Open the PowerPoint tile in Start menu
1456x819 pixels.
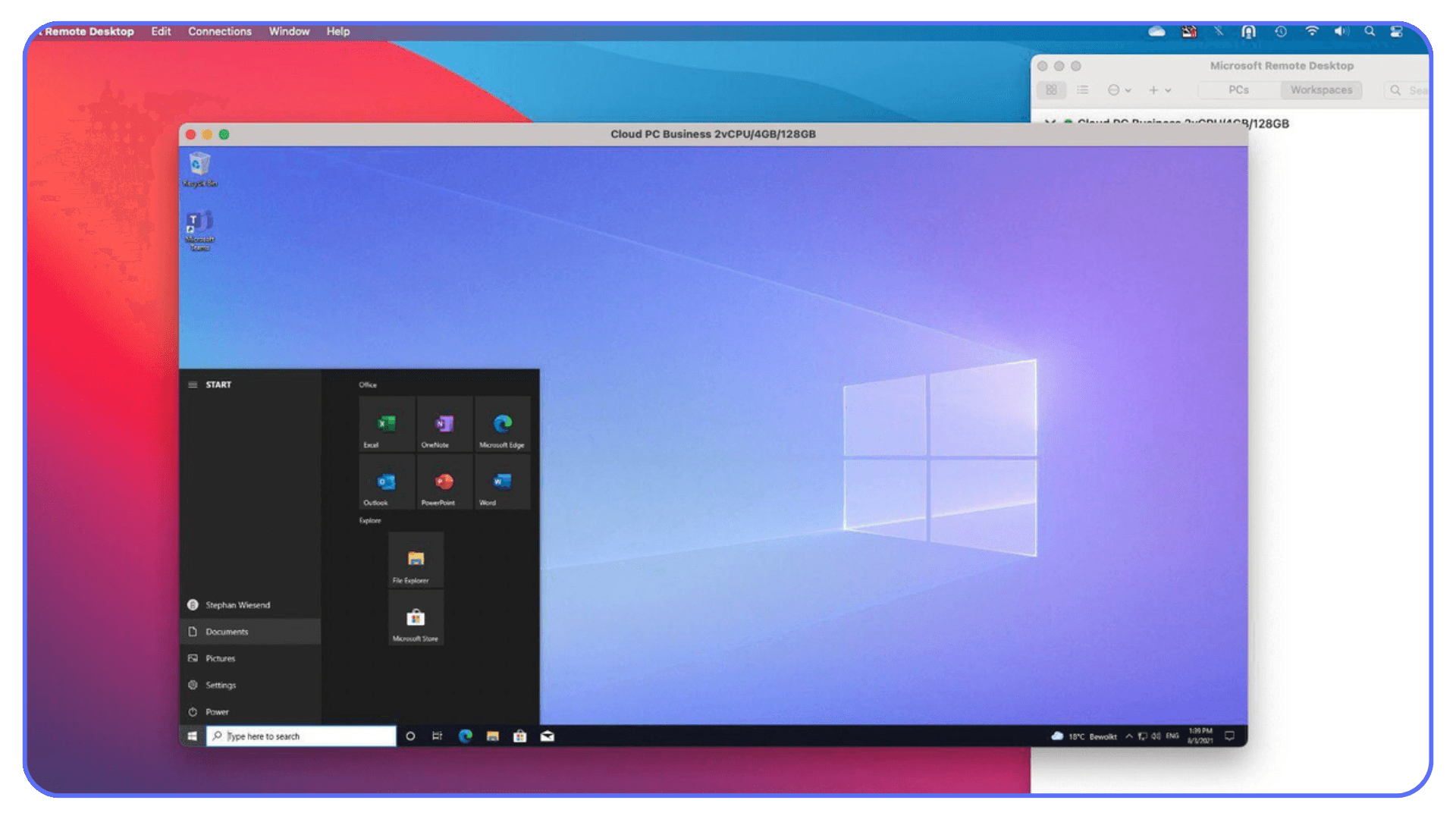(x=444, y=482)
